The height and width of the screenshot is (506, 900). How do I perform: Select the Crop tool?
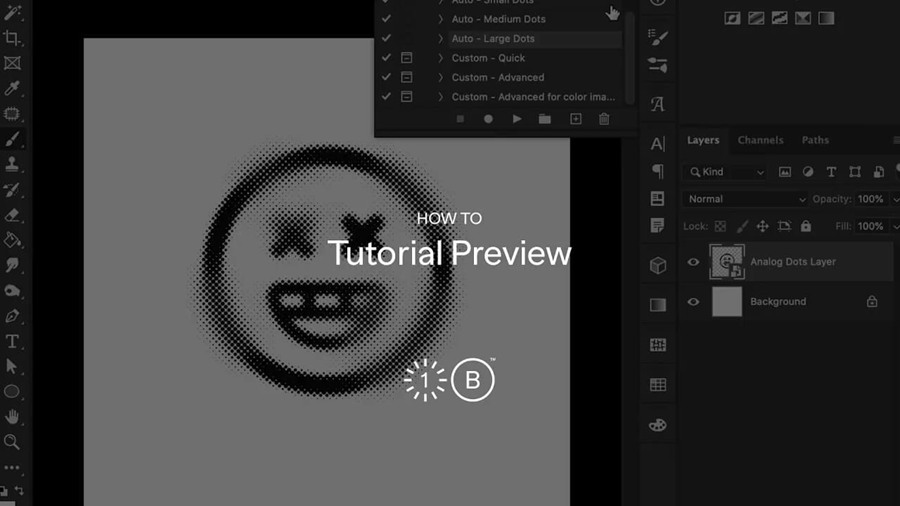(12, 38)
